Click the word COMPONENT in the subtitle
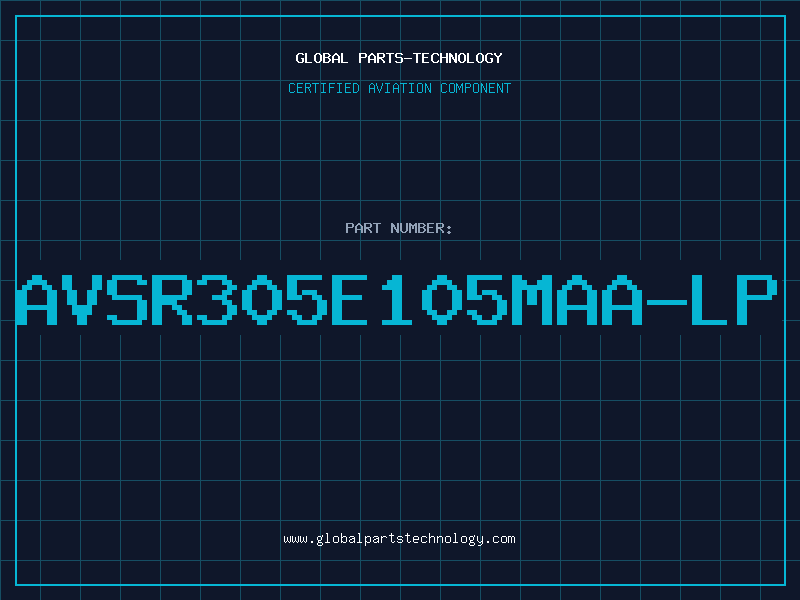Screen dimensions: 800x600 pos(476,88)
